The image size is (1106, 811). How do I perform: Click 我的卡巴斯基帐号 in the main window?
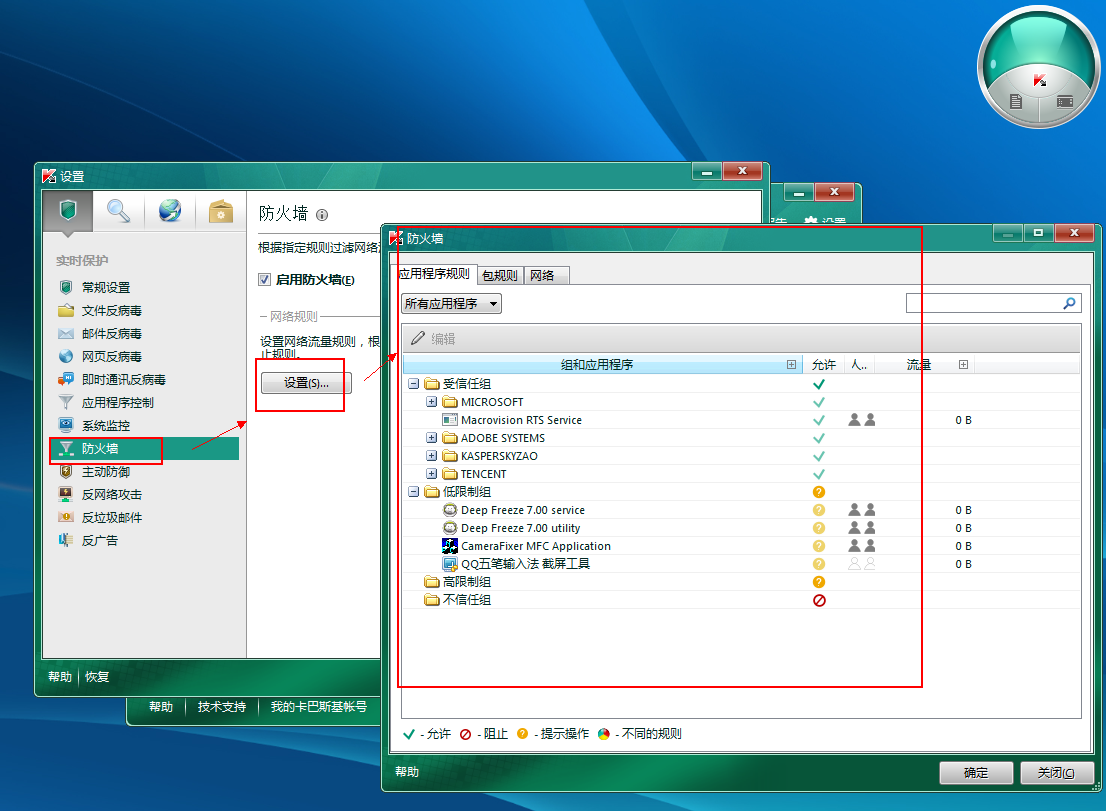pos(319,707)
